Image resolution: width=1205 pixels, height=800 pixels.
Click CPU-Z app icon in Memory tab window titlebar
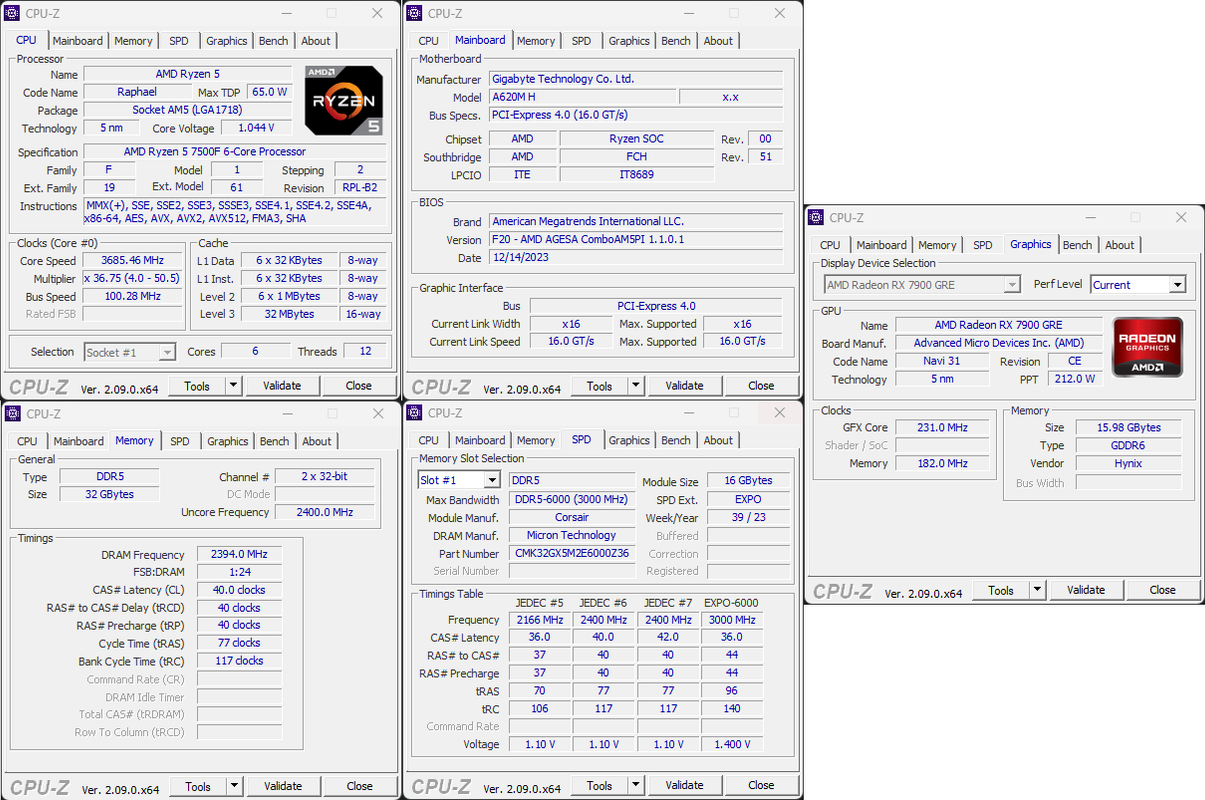12,413
